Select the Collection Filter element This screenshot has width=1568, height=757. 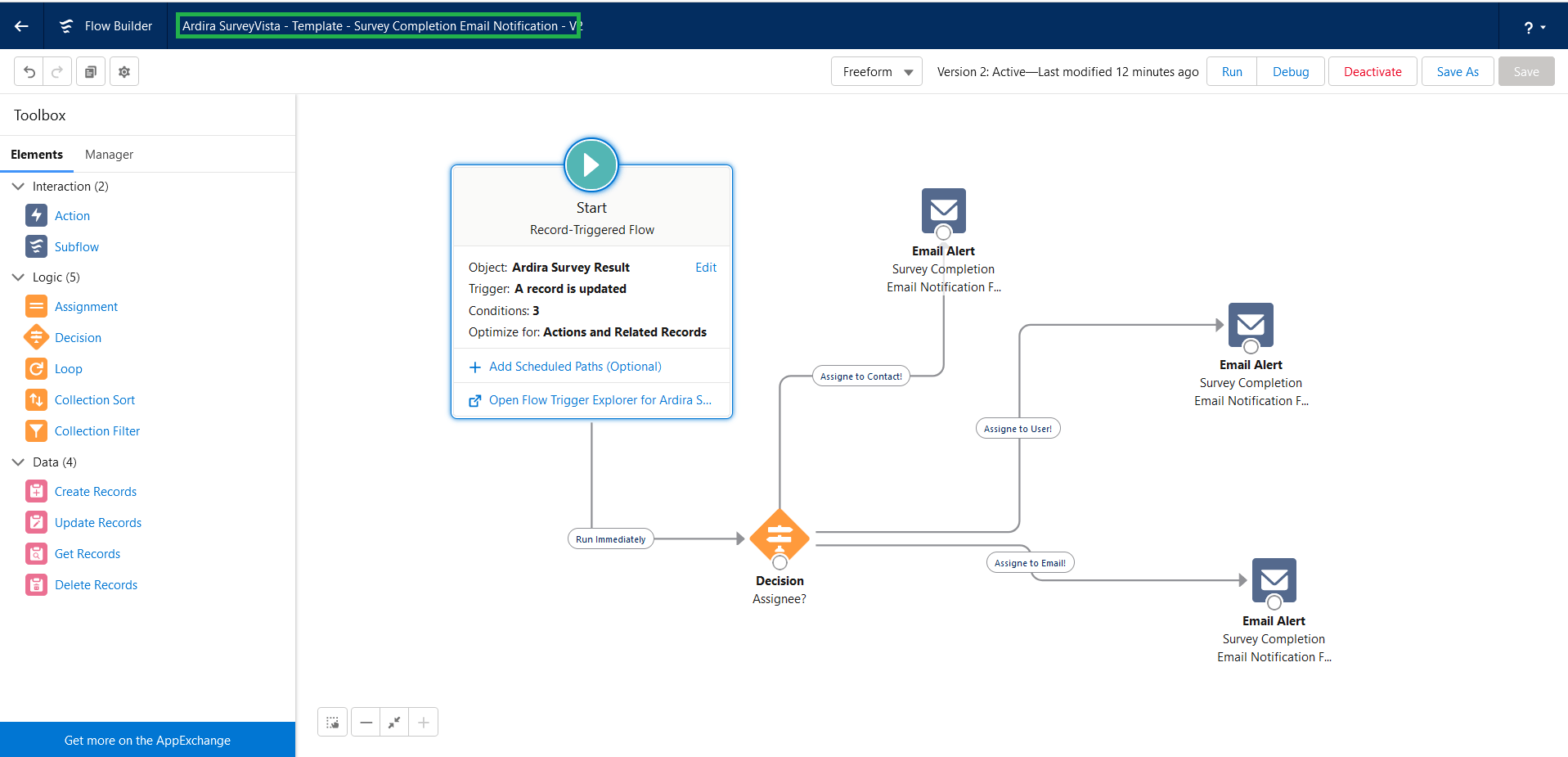(97, 430)
